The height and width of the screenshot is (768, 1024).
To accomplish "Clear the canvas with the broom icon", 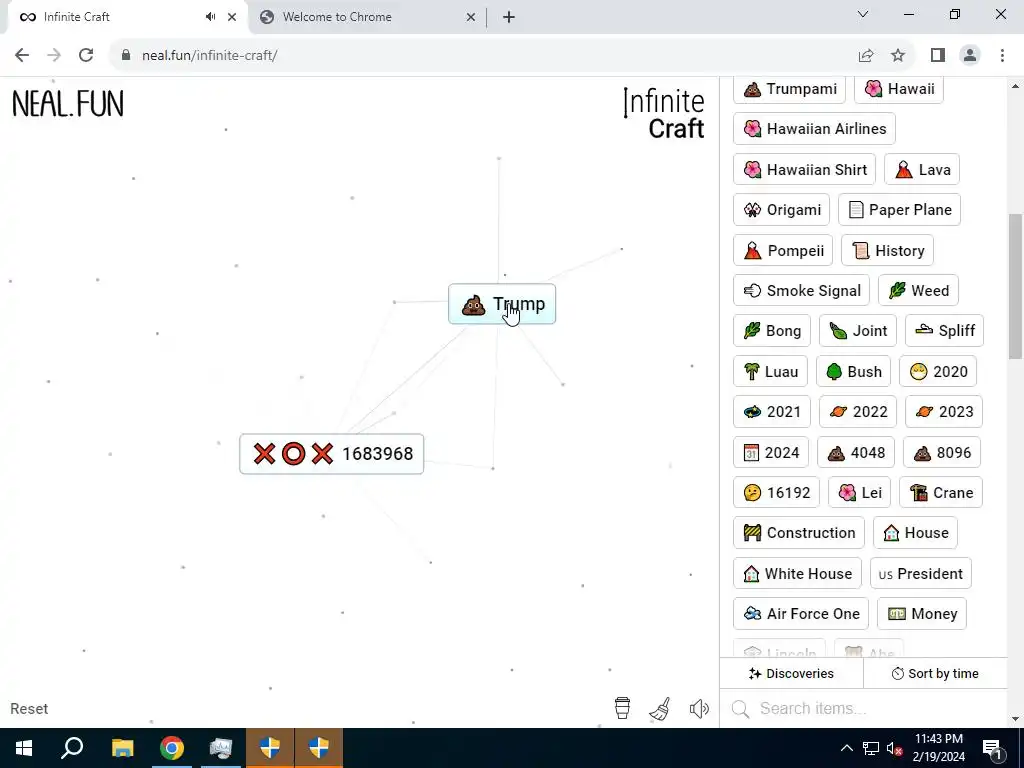I will (x=660, y=708).
